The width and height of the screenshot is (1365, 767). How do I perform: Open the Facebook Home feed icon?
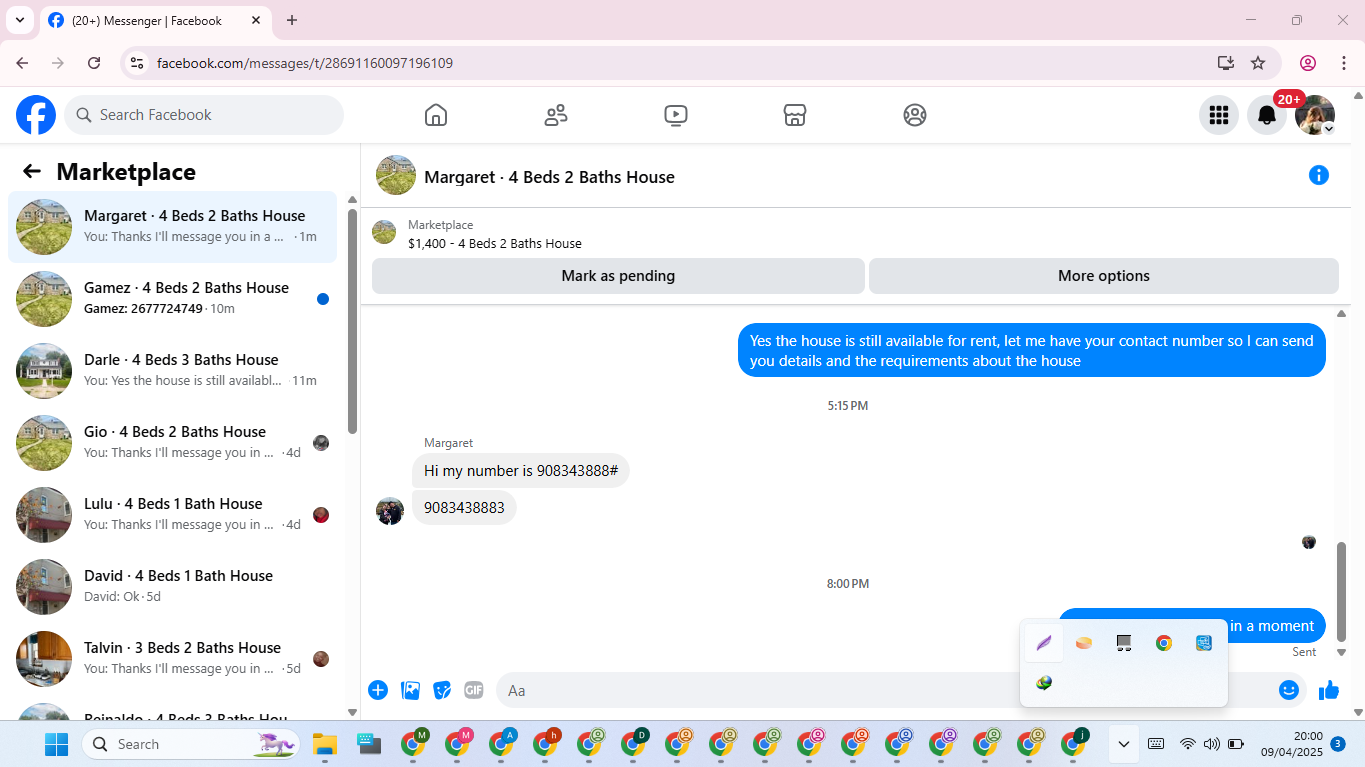tap(436, 115)
